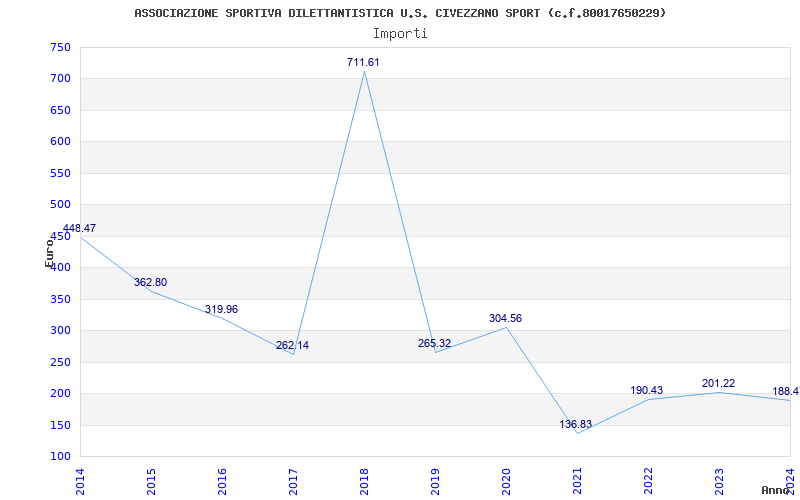Screen dimensions: 800x500
Task: Click the 'Euro' y-axis label
Action: [x=49, y=256]
